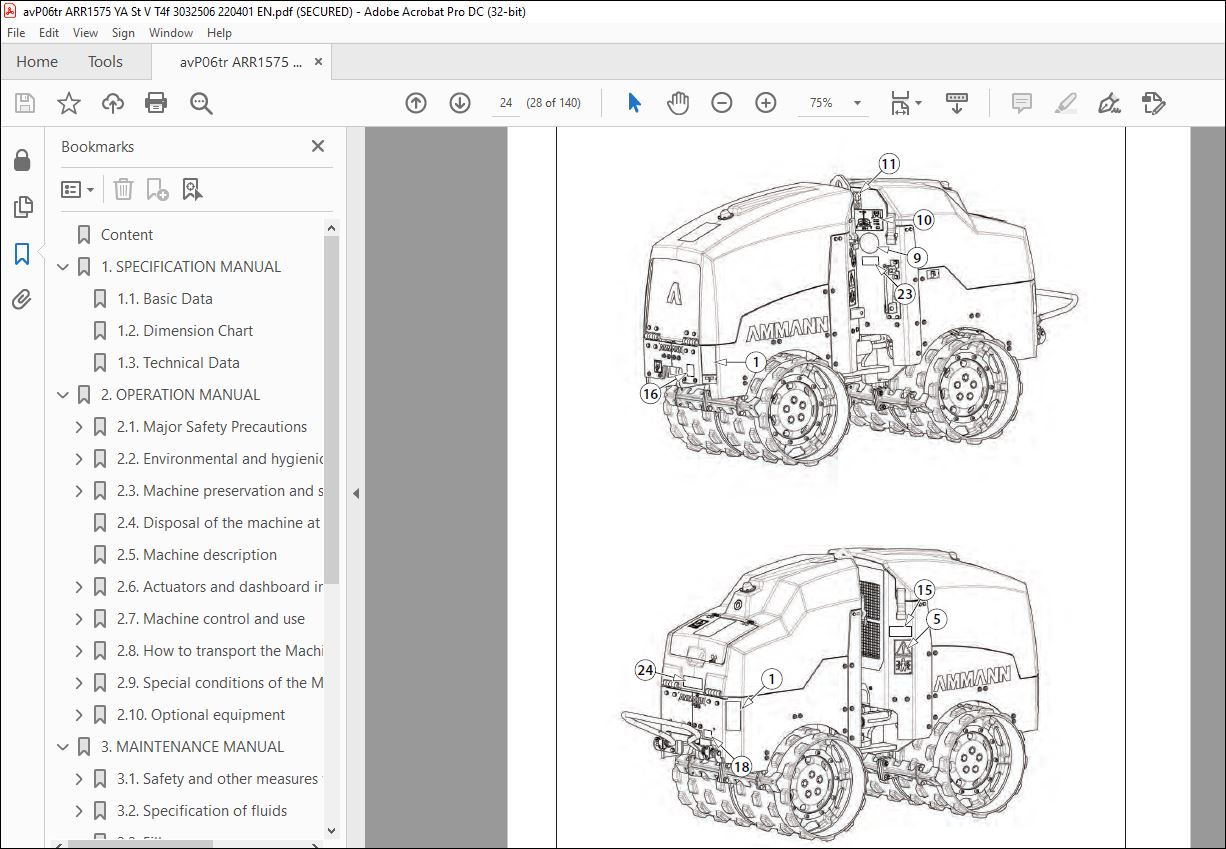Open 2.4. Disposal of the machine bookmark
Image resolution: width=1226 pixels, height=849 pixels.
tap(219, 523)
